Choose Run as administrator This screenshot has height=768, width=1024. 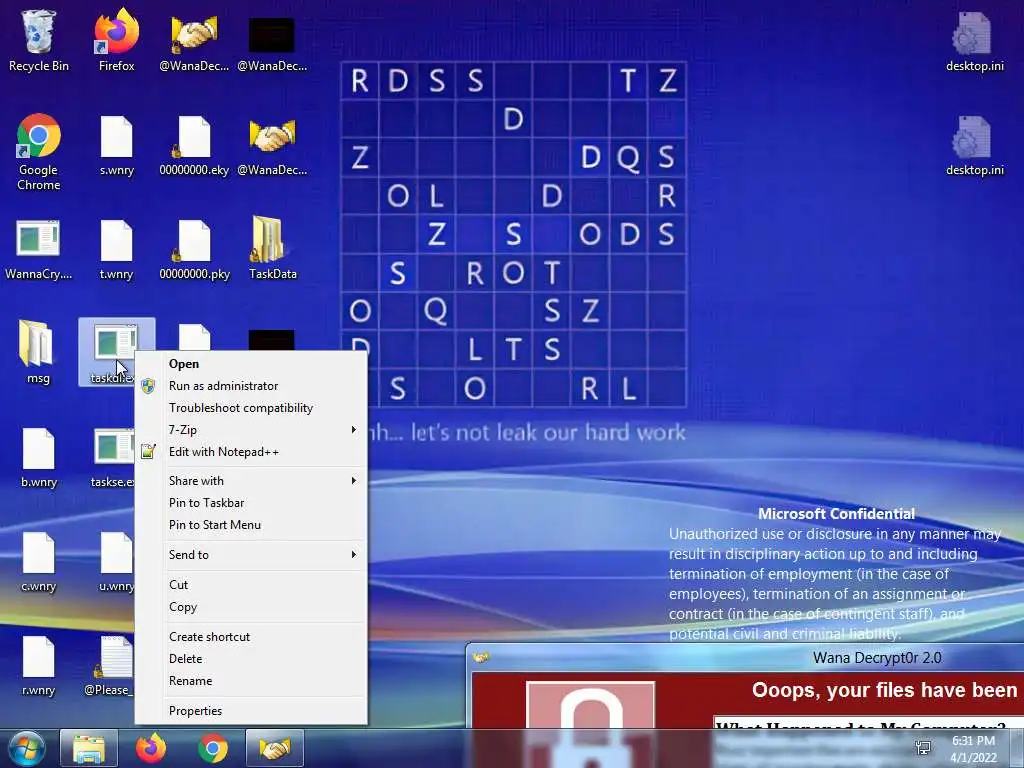coord(251,386)
